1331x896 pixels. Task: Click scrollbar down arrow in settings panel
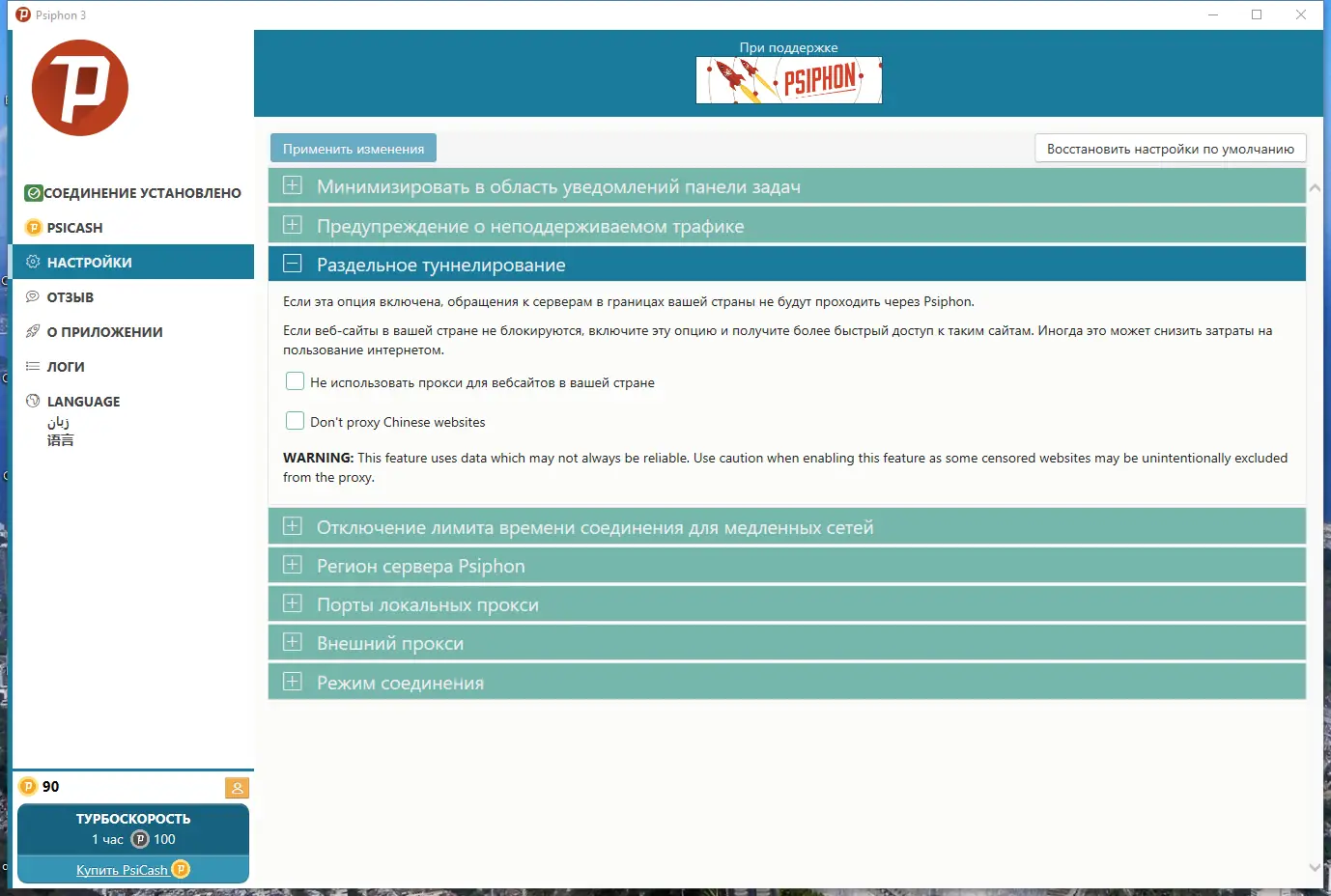pyautogui.click(x=1315, y=867)
